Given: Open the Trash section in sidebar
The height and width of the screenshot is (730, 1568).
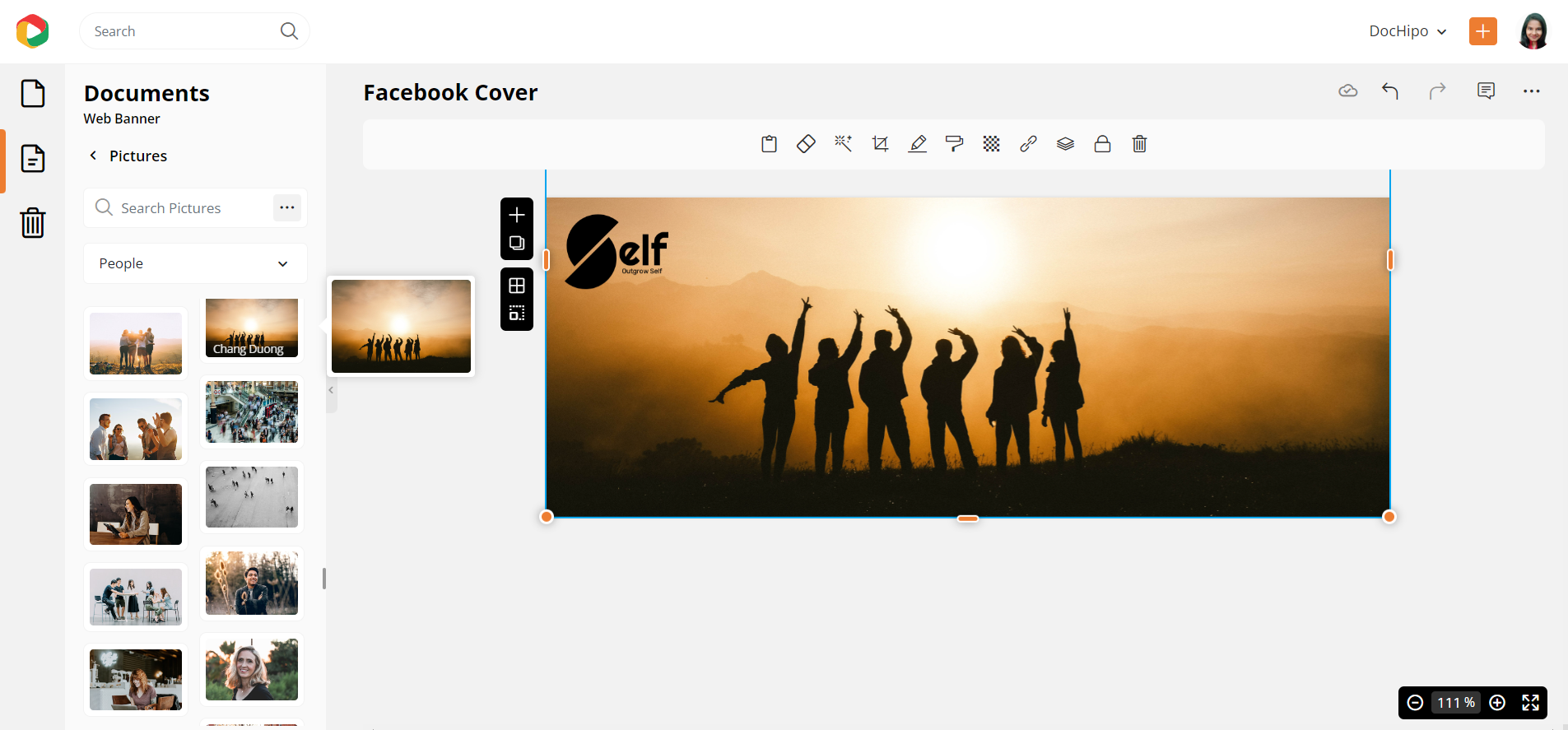Looking at the screenshot, I should coord(33,222).
